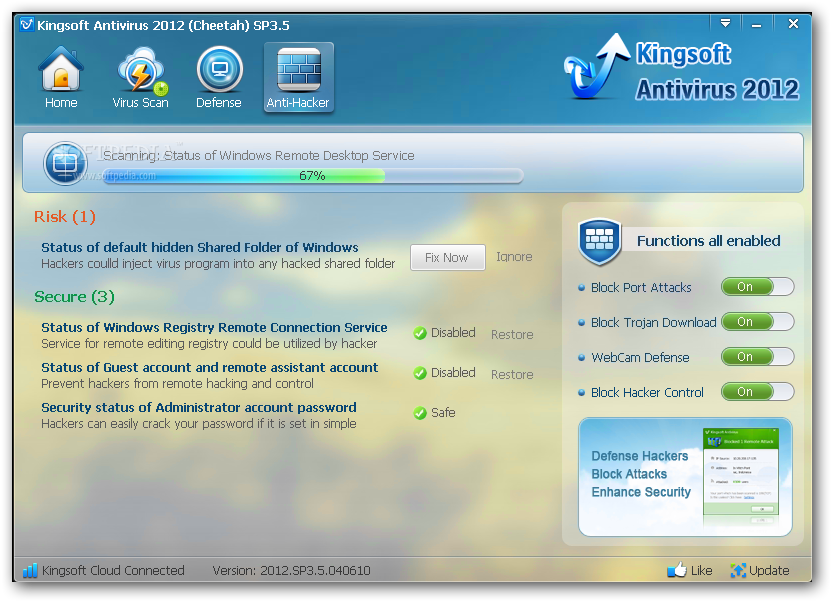Open Guest account and remote assistant status
This screenshot has width=832, height=602.
point(210,367)
